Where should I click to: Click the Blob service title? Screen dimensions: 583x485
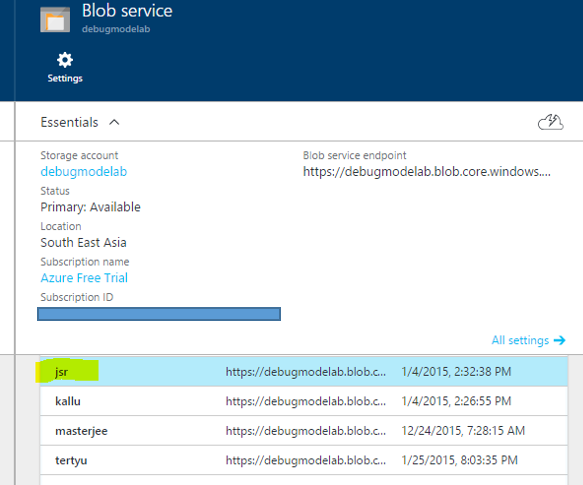click(127, 11)
